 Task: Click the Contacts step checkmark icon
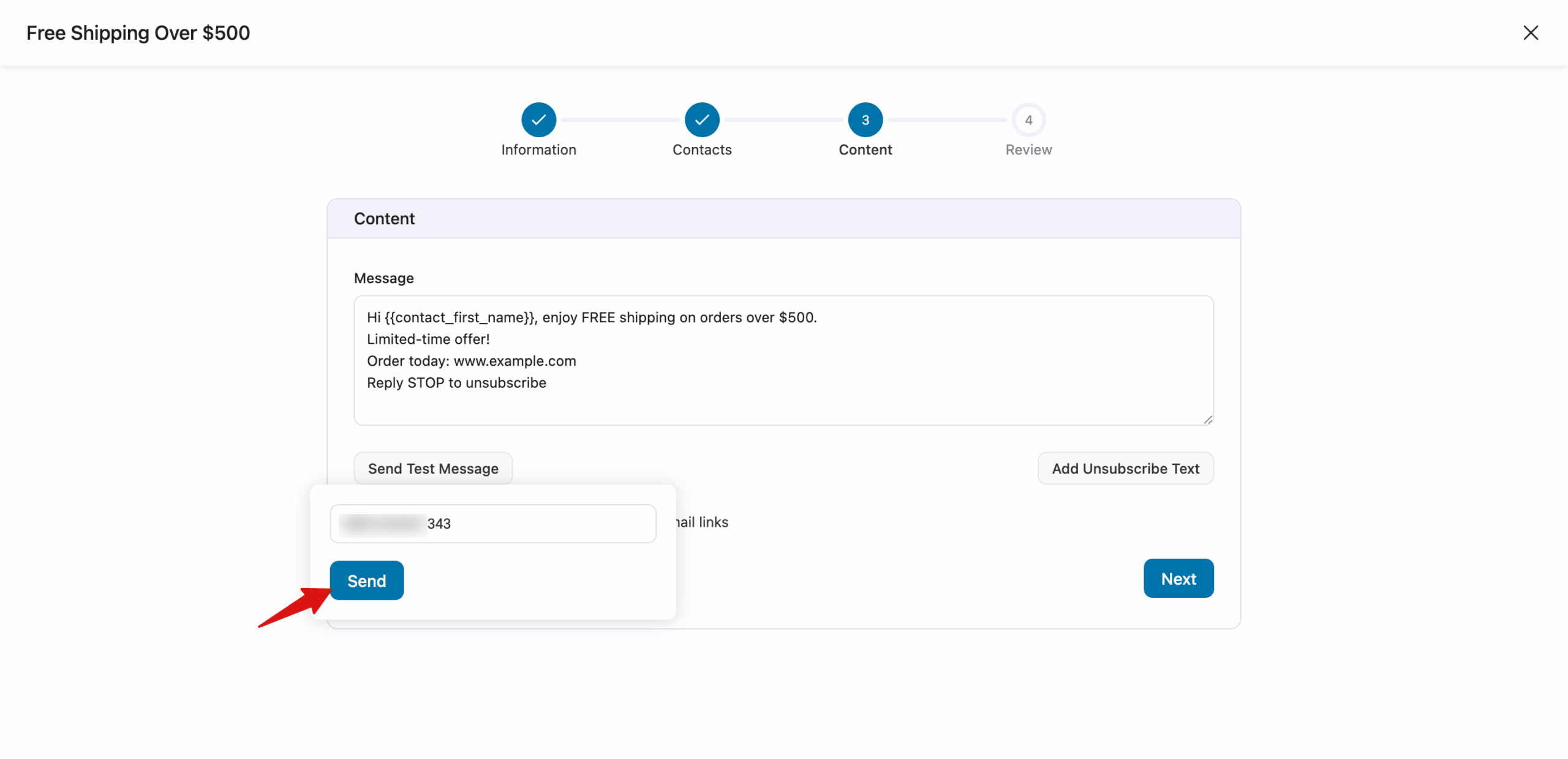pos(701,119)
